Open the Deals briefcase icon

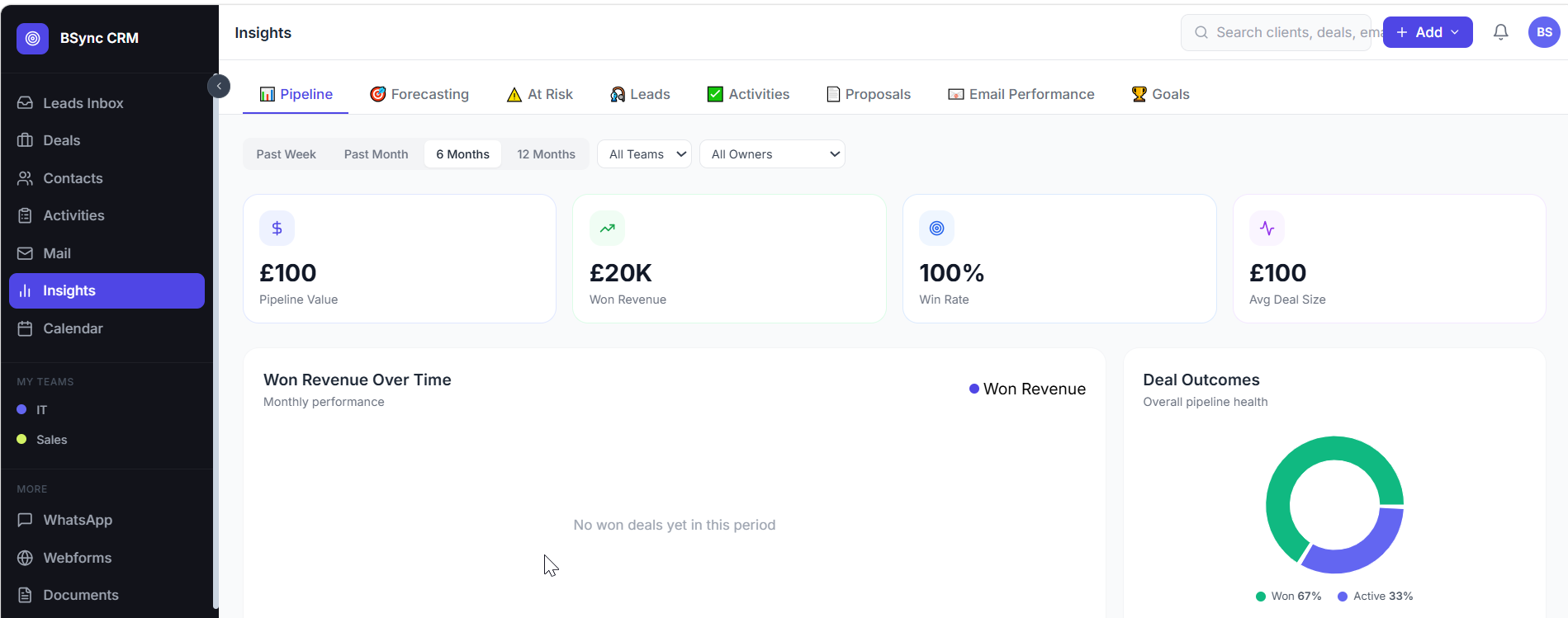point(26,140)
